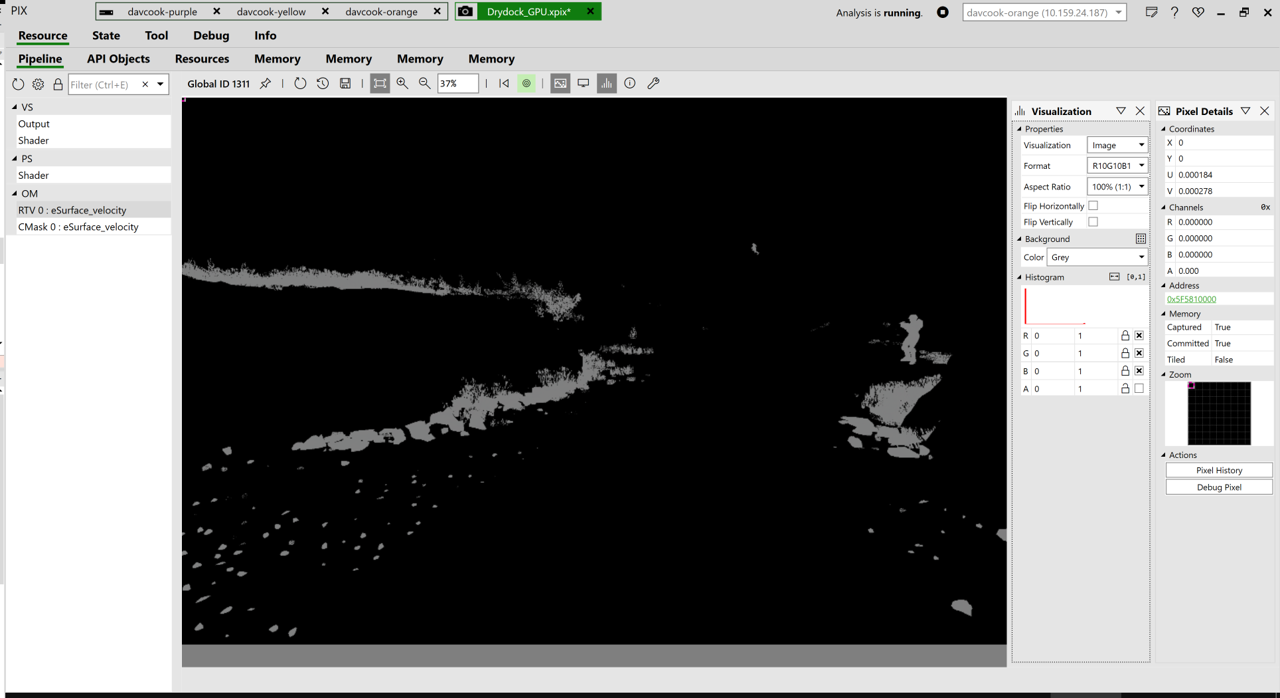This screenshot has height=698, width=1280.
Task: Check the A channel histogram checkbox
Action: coord(1139,388)
